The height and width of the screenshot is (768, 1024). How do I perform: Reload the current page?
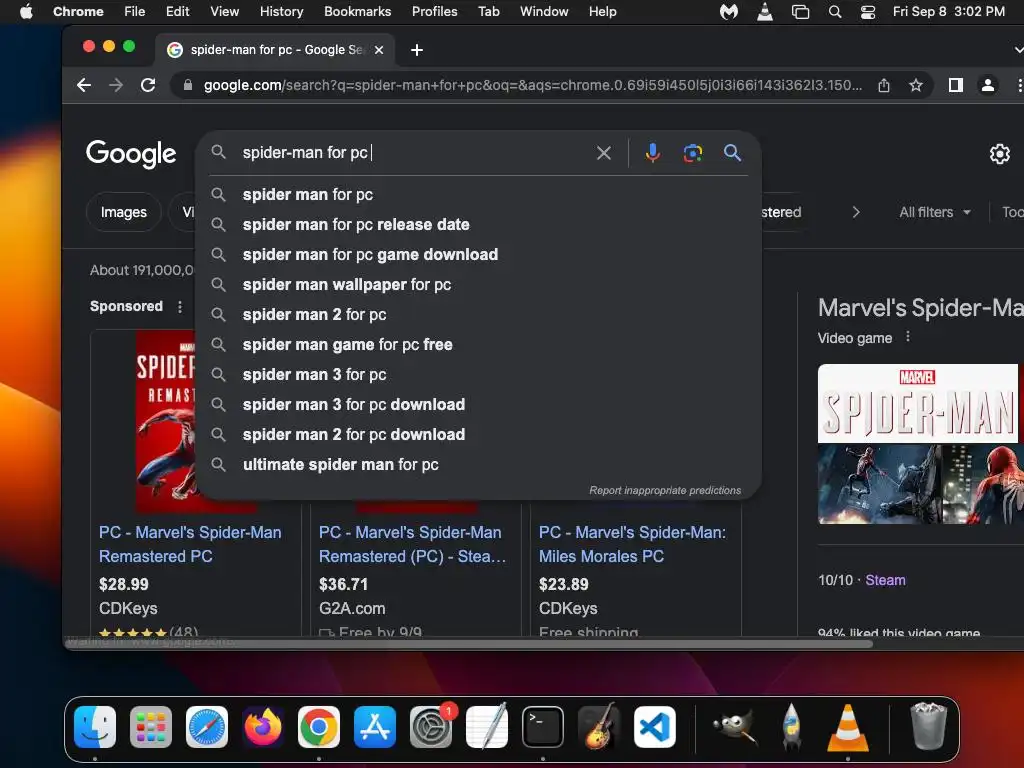click(148, 85)
